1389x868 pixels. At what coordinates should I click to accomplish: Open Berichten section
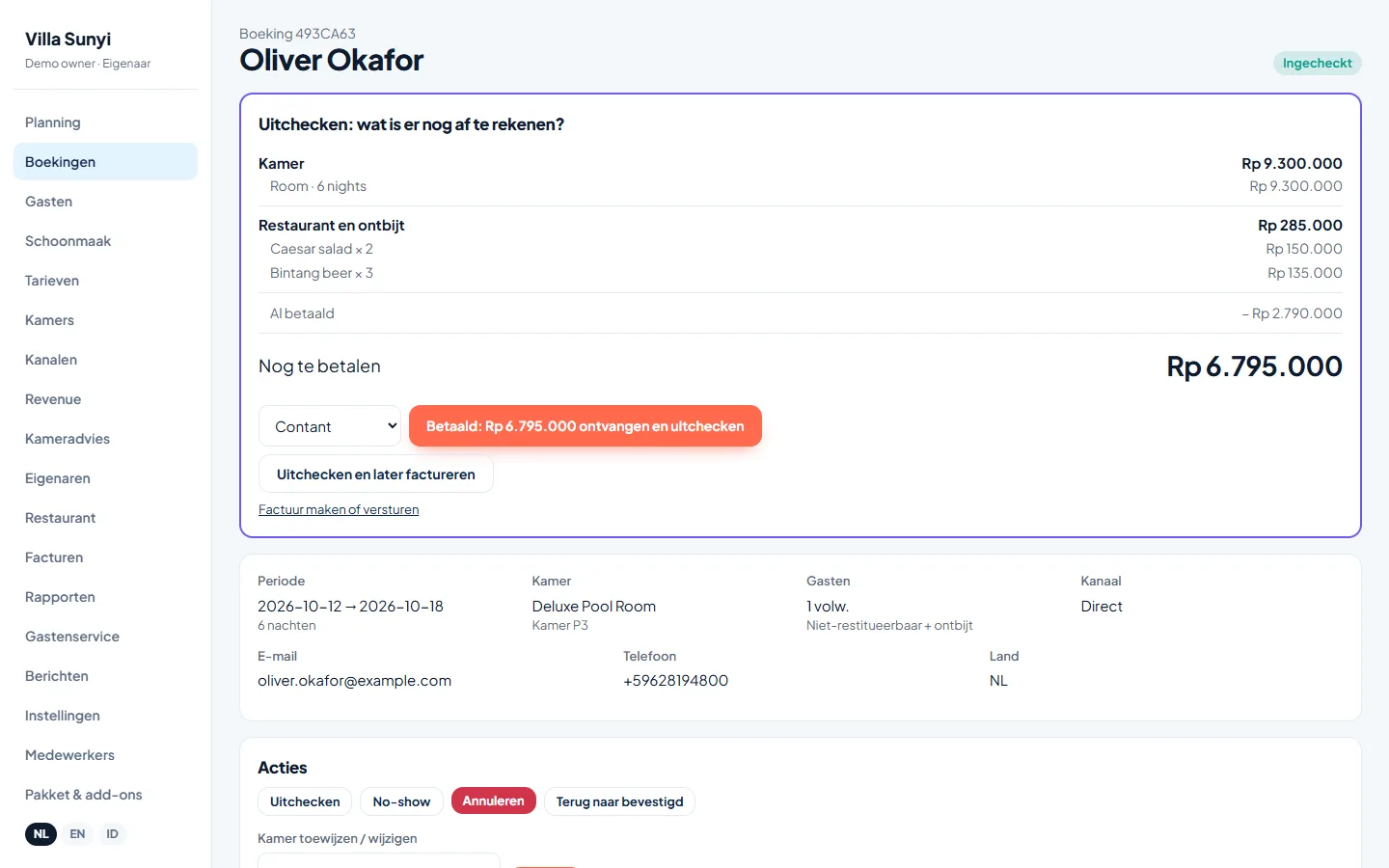pyautogui.click(x=105, y=676)
